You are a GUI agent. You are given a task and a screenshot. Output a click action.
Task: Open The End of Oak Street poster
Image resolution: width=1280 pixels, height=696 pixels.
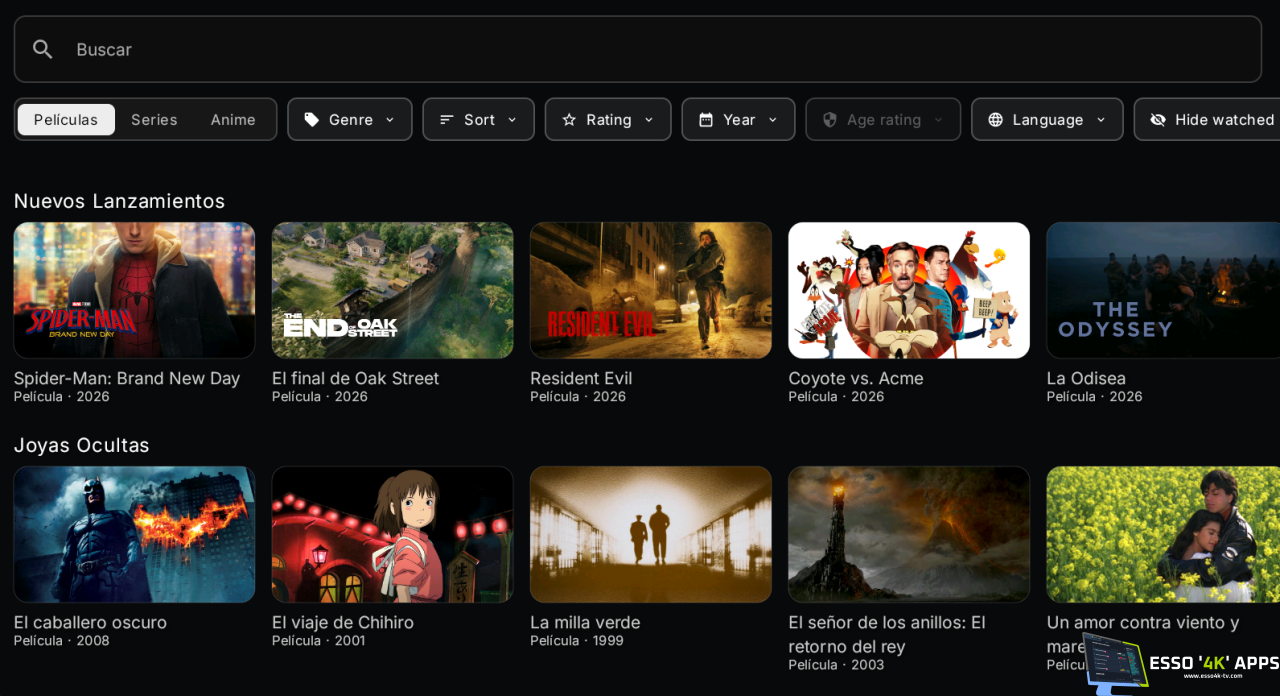pos(392,290)
